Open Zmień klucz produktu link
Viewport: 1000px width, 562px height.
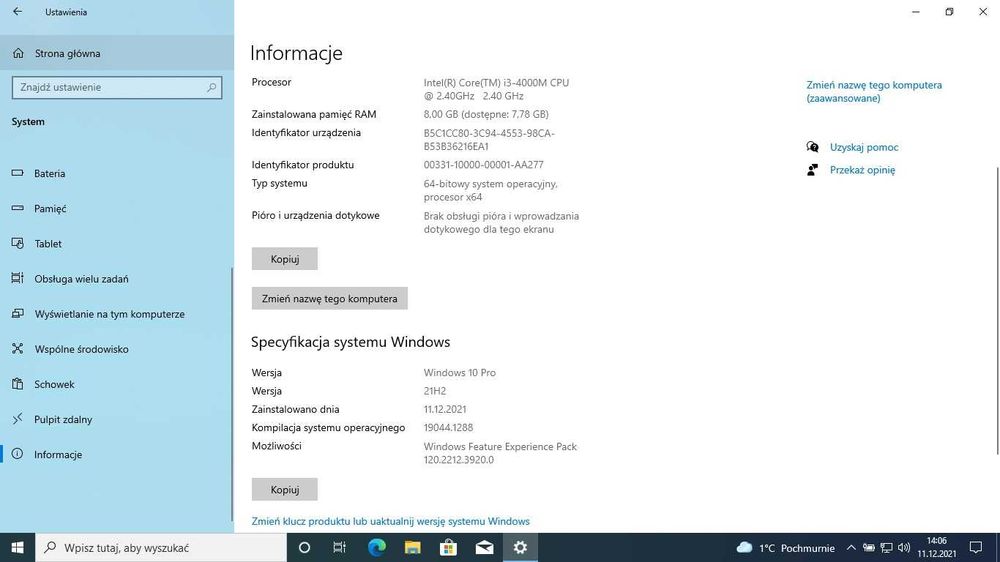tap(390, 521)
